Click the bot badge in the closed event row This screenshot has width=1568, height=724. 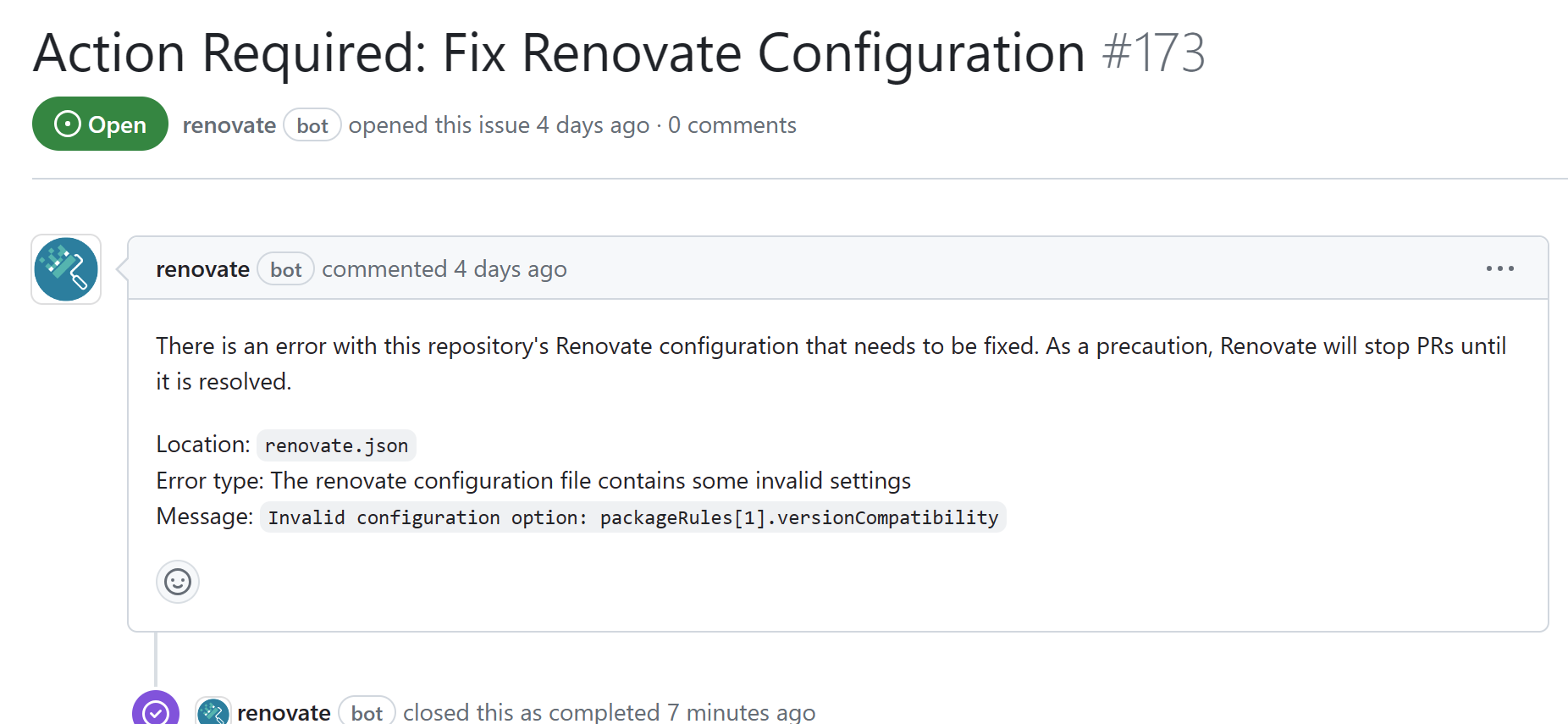tap(367, 711)
